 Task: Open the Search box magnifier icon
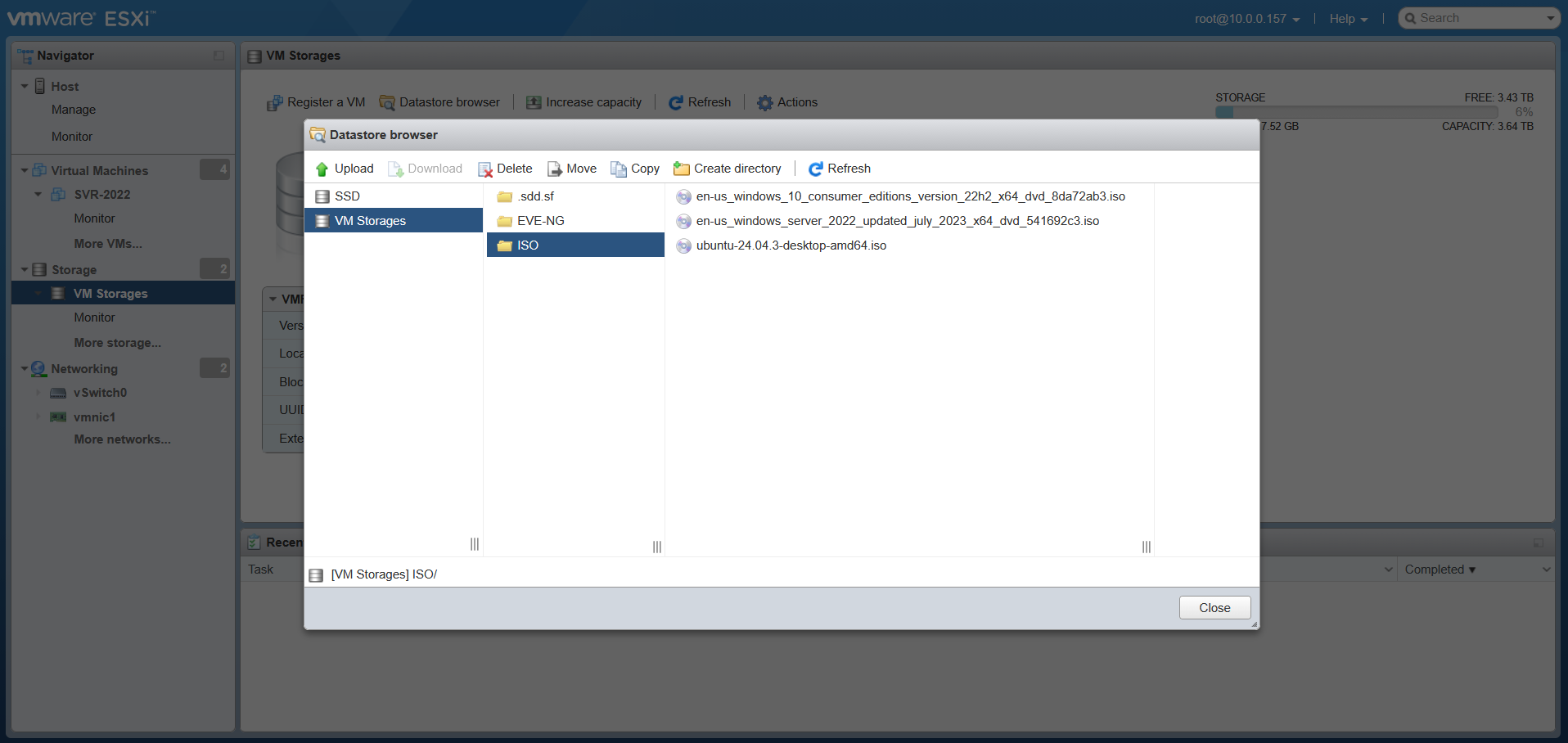[x=1412, y=17]
